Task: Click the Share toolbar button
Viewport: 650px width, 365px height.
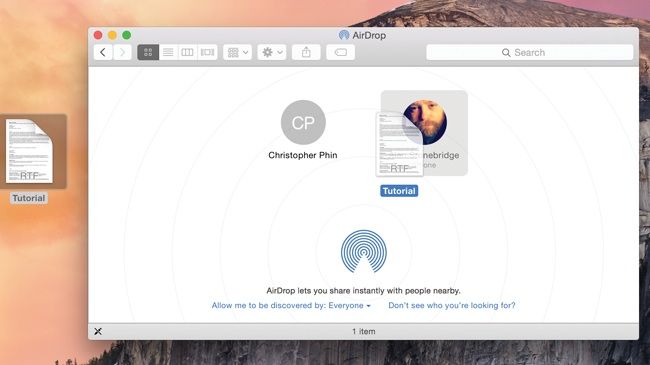Action: (306, 52)
